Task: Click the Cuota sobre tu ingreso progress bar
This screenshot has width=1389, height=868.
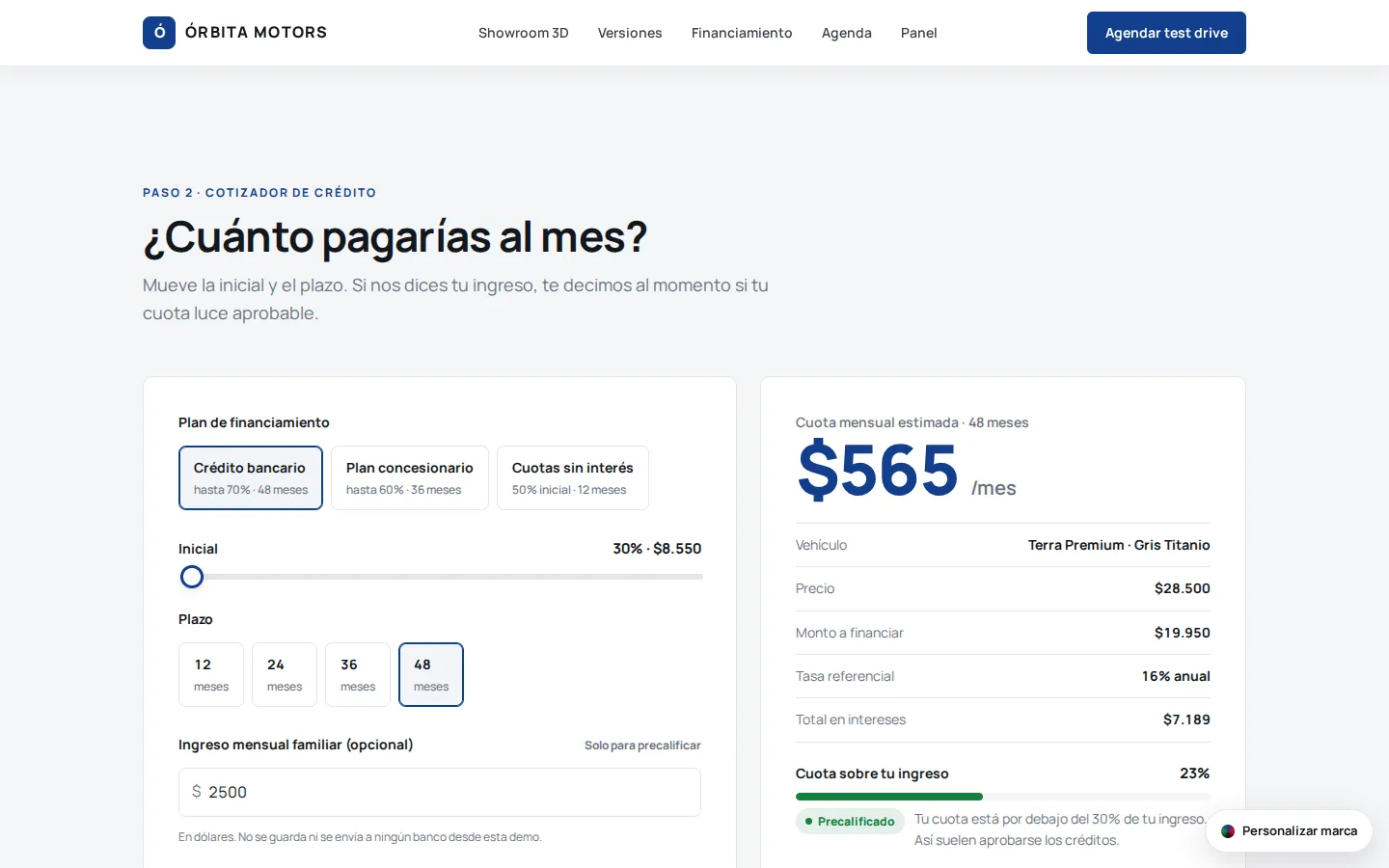Action: pyautogui.click(x=1003, y=797)
